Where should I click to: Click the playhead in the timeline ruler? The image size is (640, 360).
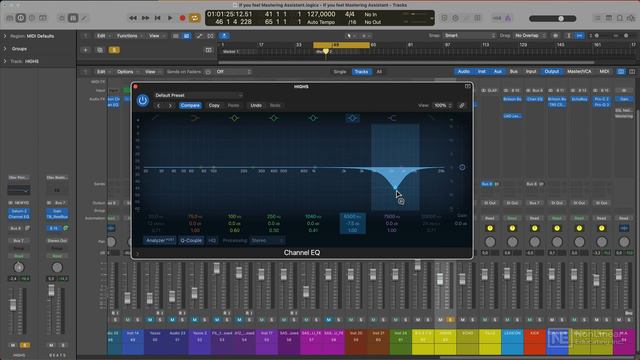coord(326,51)
